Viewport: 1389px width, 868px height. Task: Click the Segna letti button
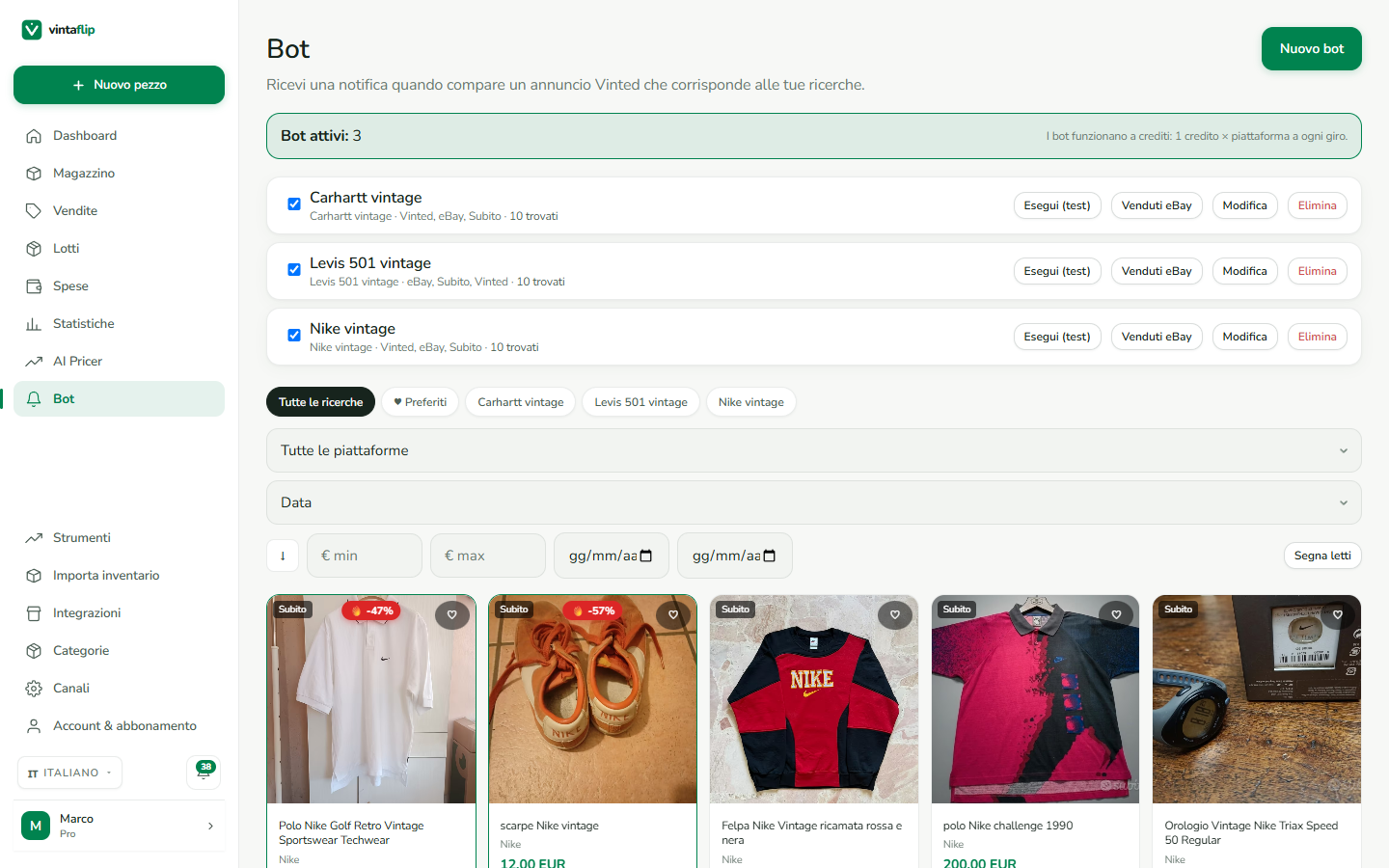coord(1322,556)
